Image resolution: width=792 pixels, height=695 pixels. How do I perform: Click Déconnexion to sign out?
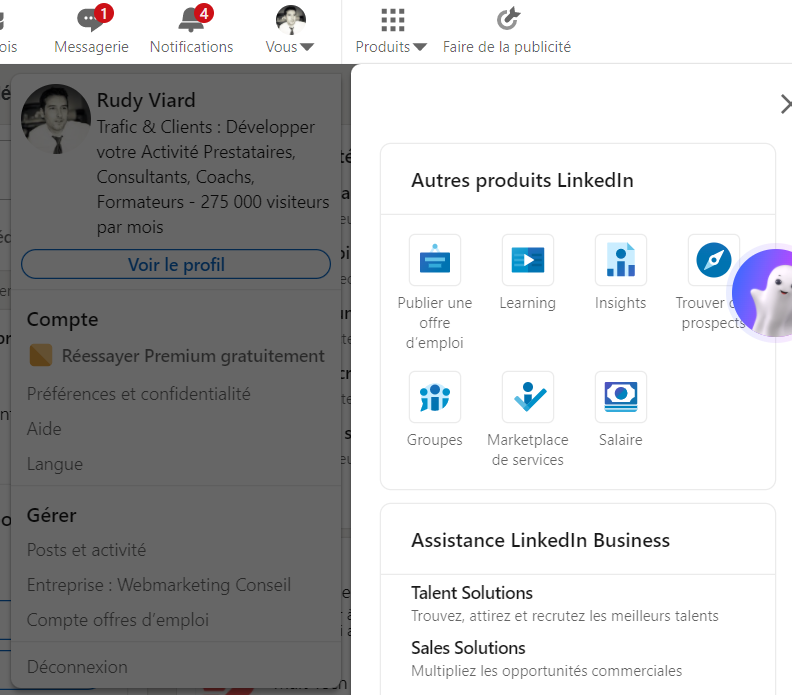pos(77,667)
